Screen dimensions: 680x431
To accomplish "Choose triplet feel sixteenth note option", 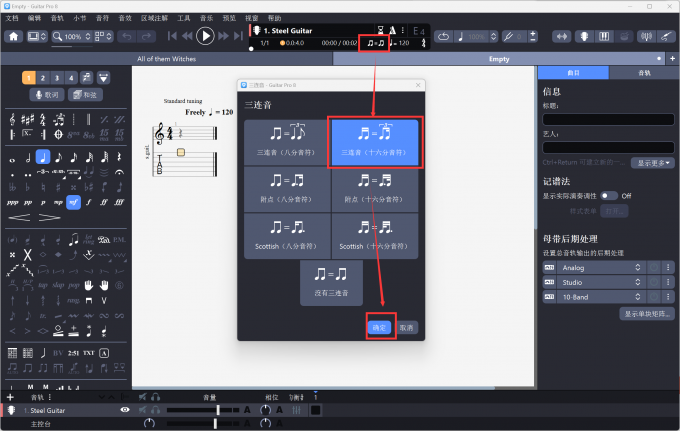I will click(375, 139).
